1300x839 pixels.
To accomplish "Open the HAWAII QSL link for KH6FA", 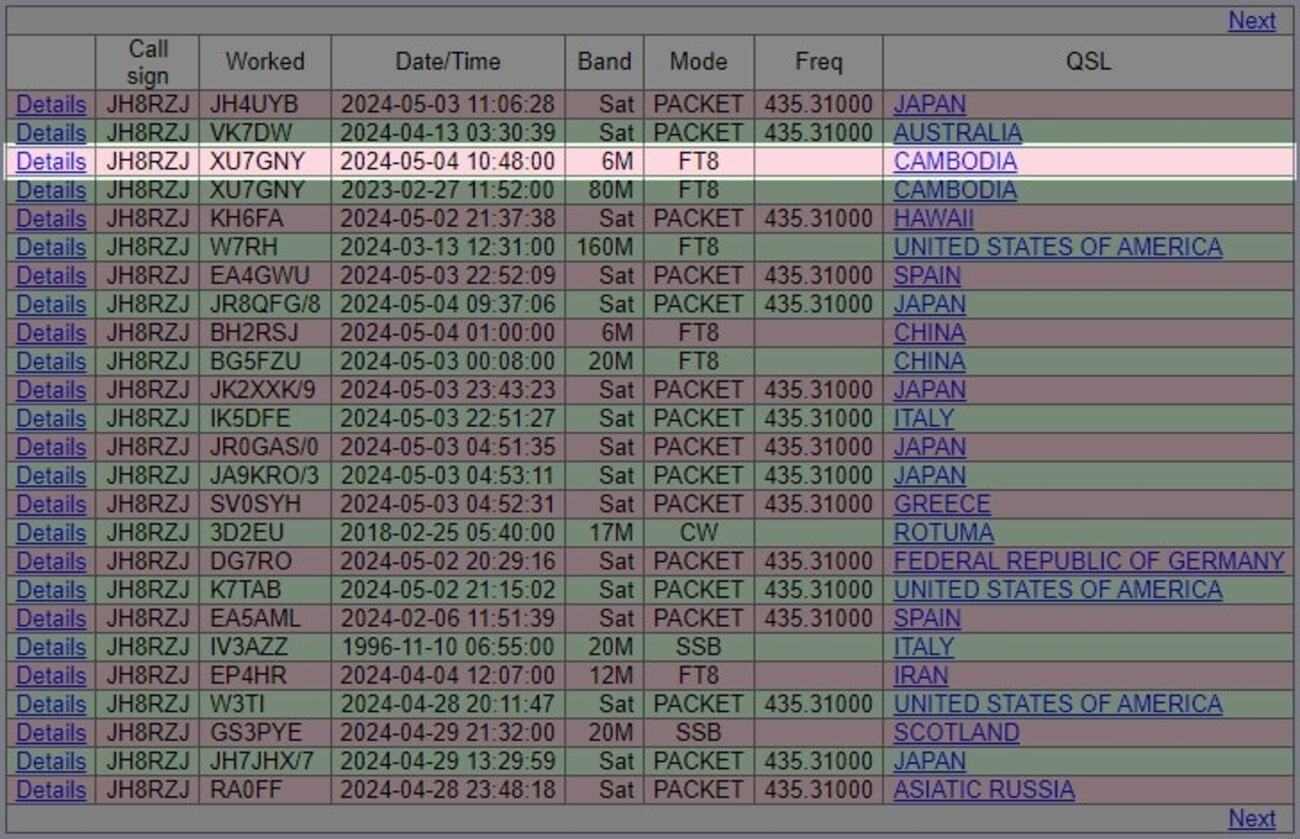I will (x=927, y=218).
